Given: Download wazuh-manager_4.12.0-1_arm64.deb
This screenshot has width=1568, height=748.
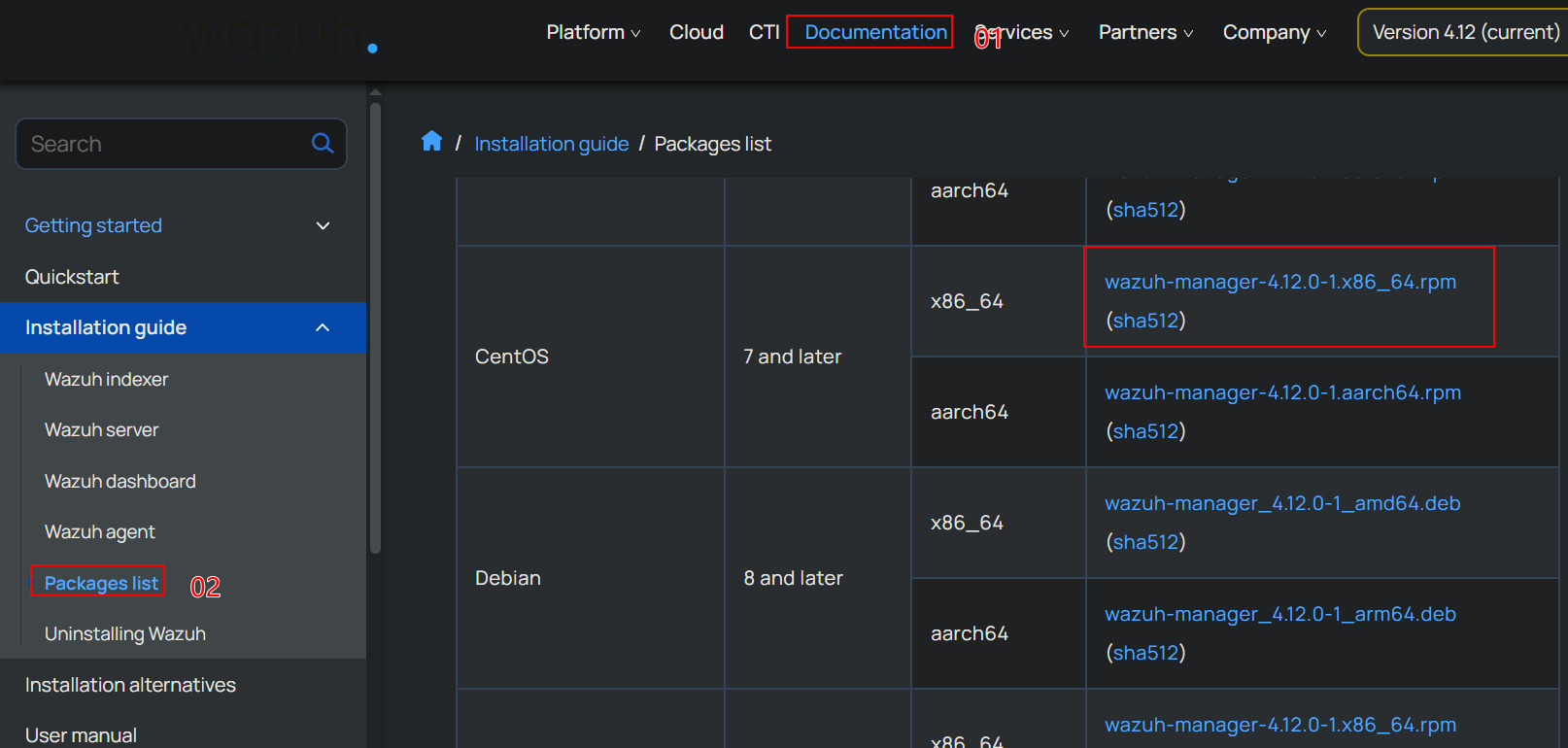Looking at the screenshot, I should tap(1280, 614).
